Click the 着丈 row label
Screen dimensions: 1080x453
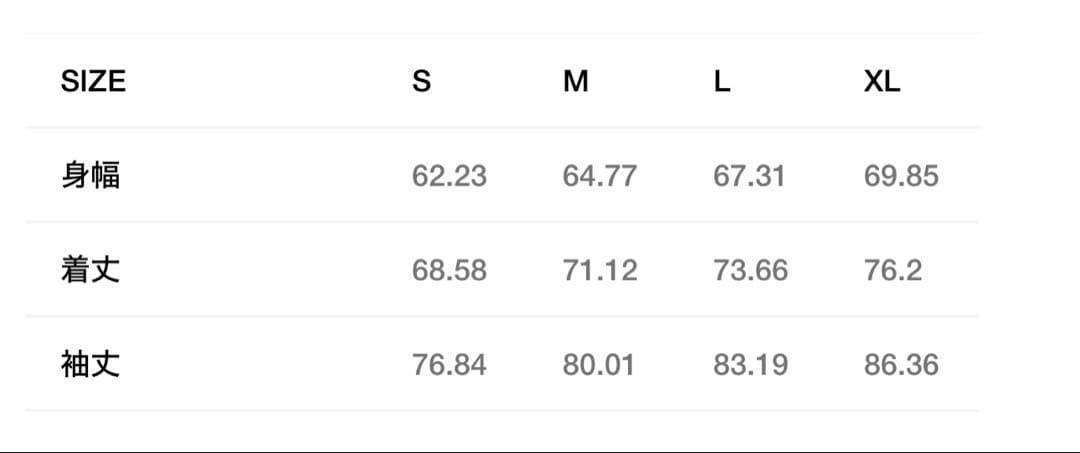[90, 270]
